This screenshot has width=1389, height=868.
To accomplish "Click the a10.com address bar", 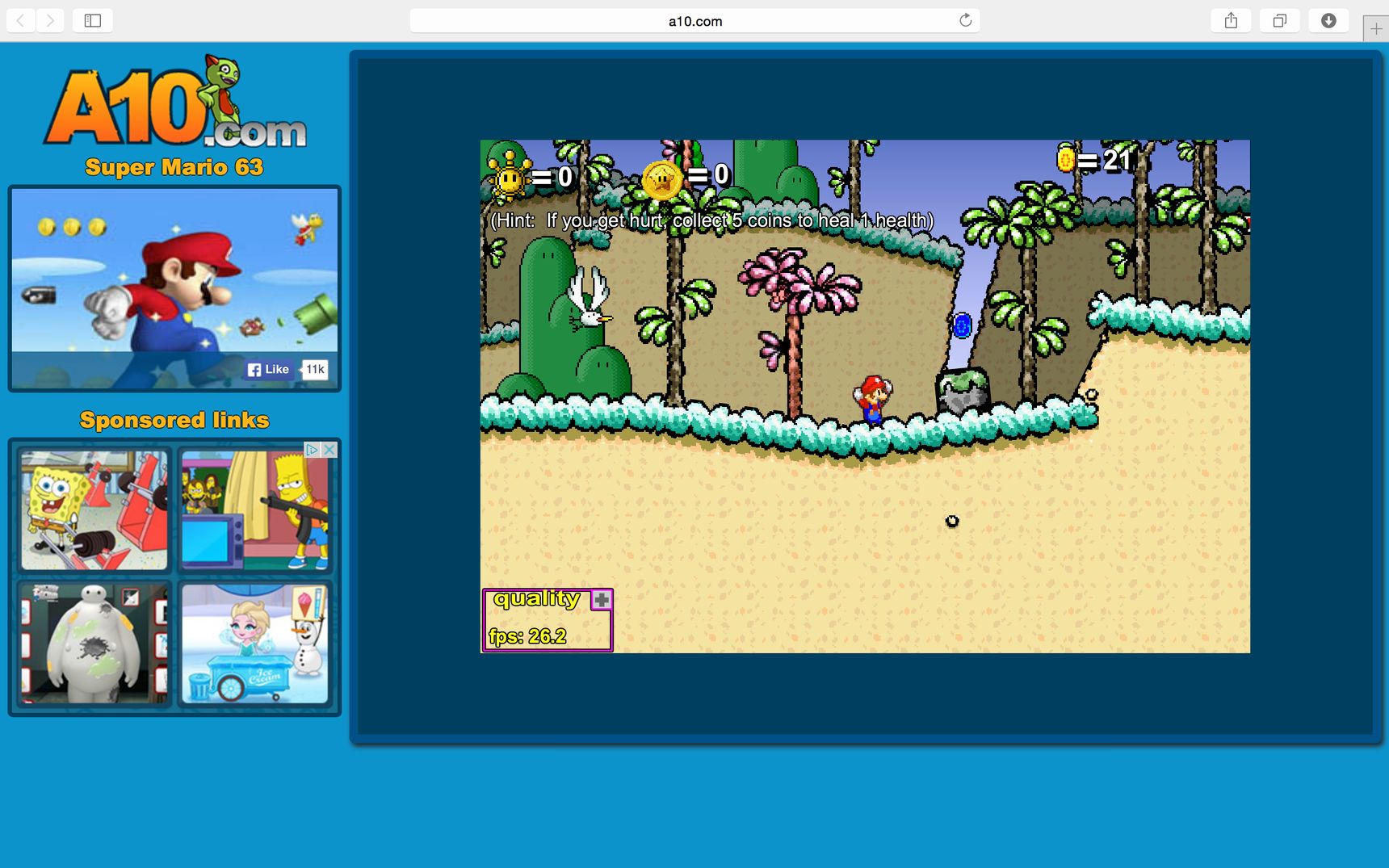I will tap(694, 20).
